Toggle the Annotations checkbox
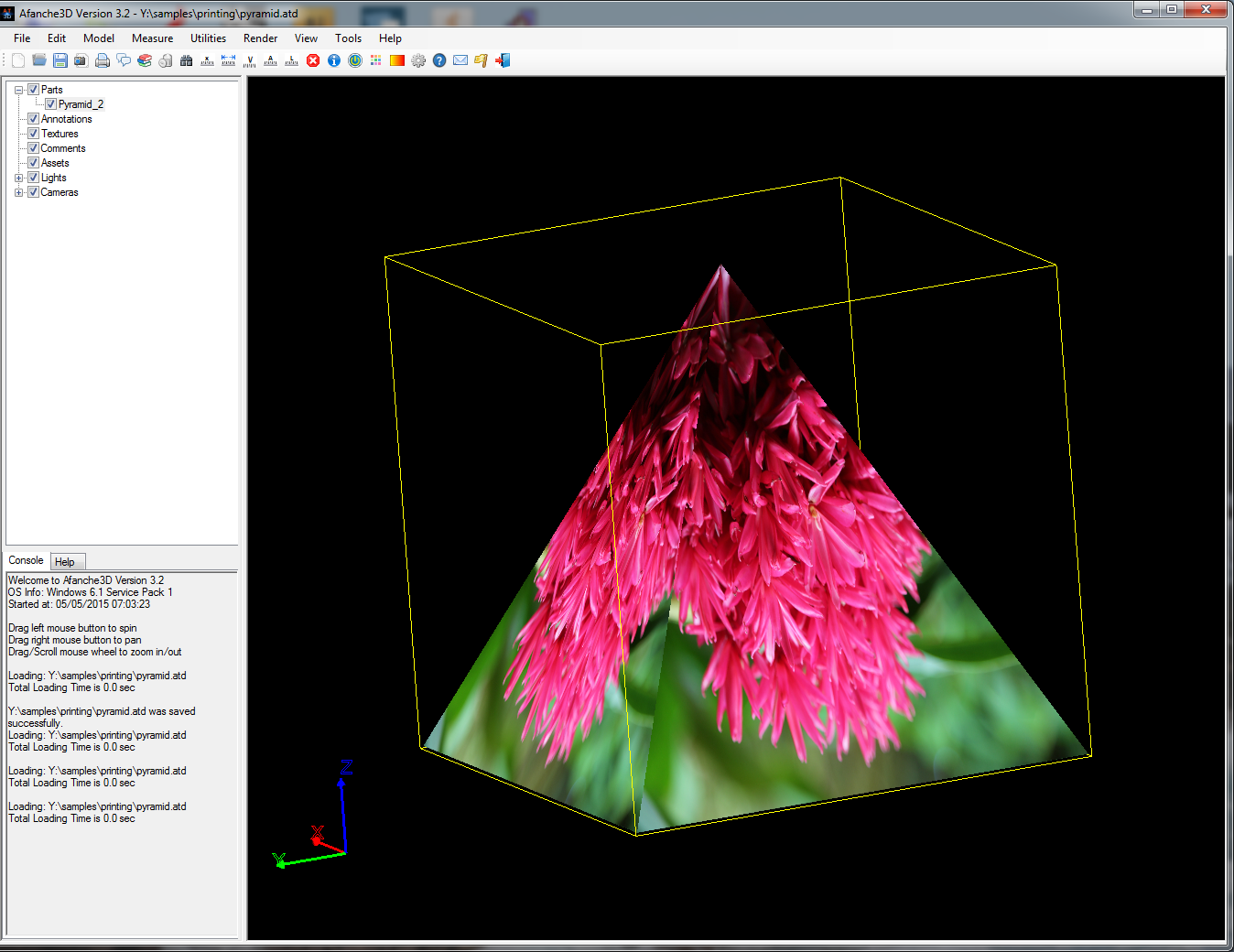 click(x=34, y=119)
